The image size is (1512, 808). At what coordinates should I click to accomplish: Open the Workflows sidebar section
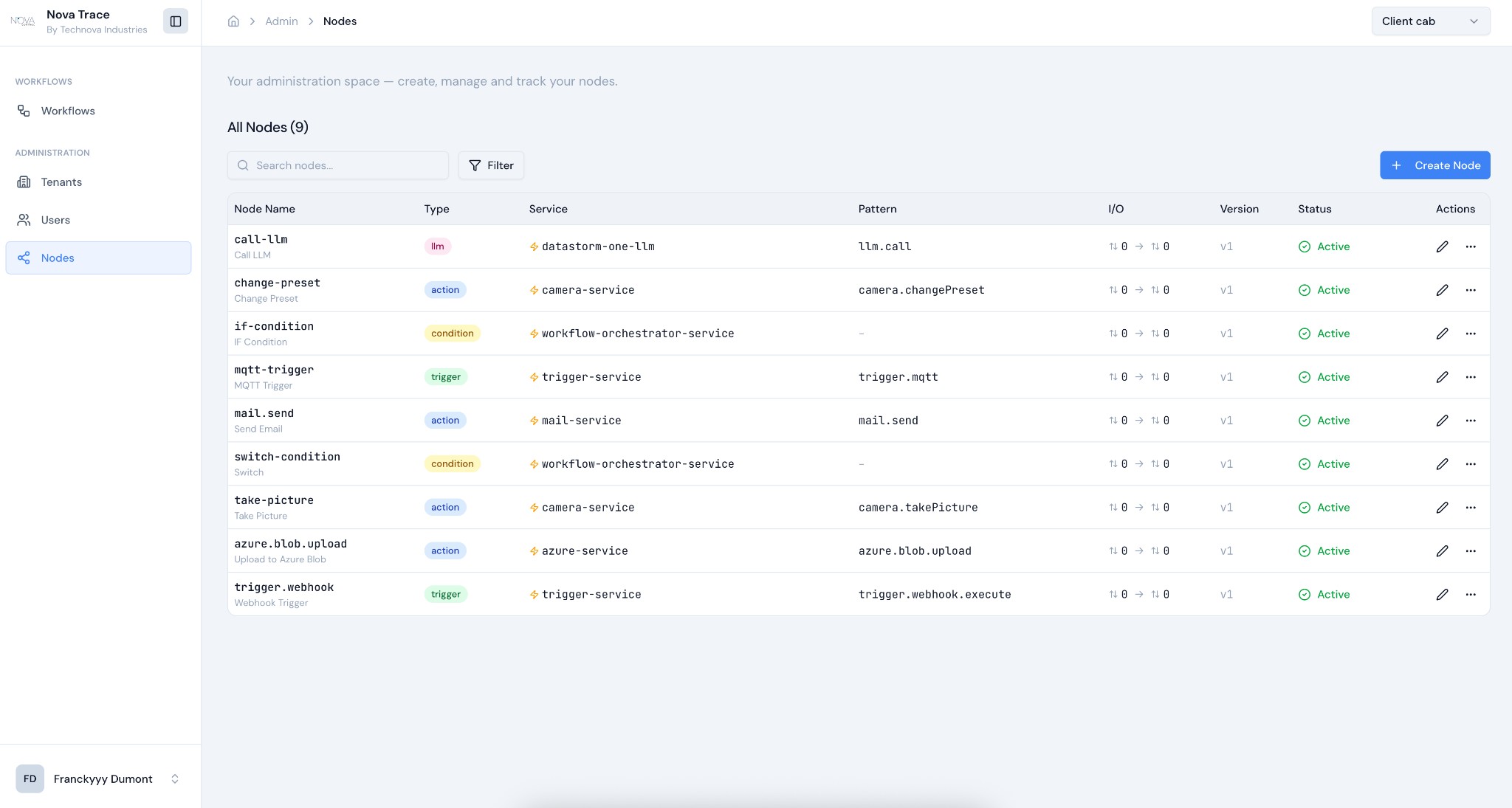[67, 110]
